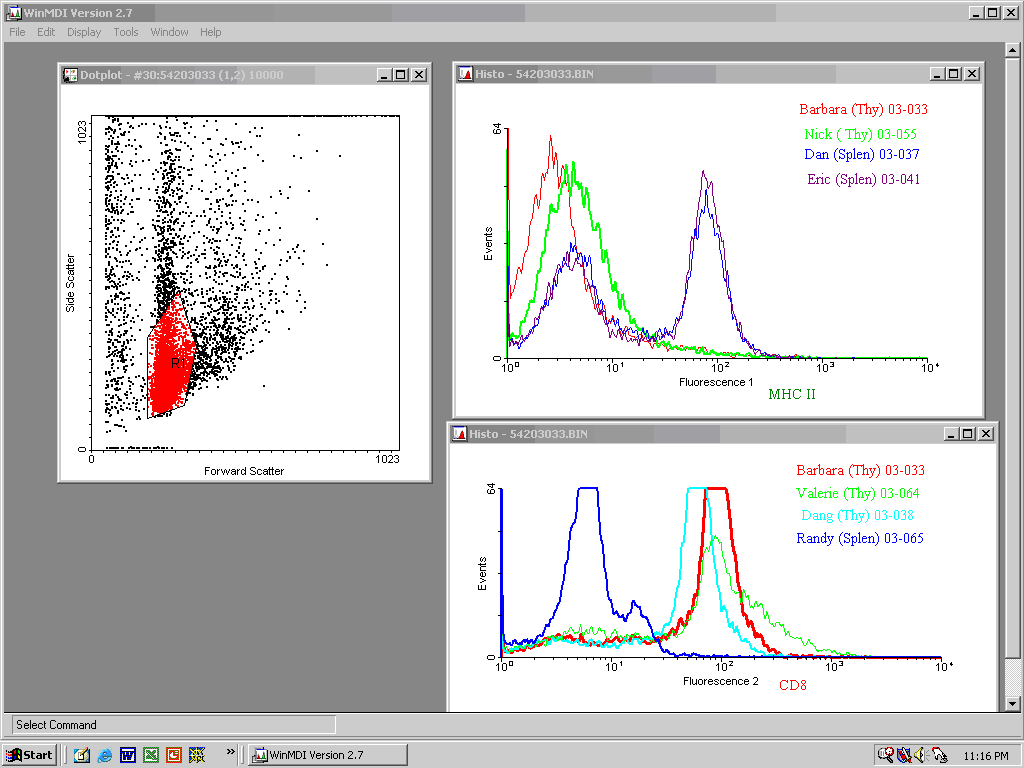Launch PowerPoint from quick launch bar

173,755
